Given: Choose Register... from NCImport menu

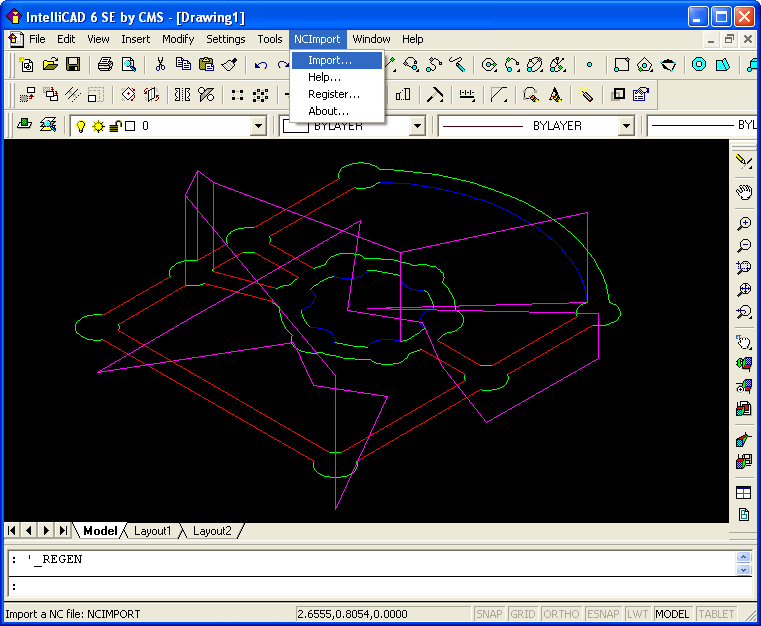Looking at the screenshot, I should [337, 94].
